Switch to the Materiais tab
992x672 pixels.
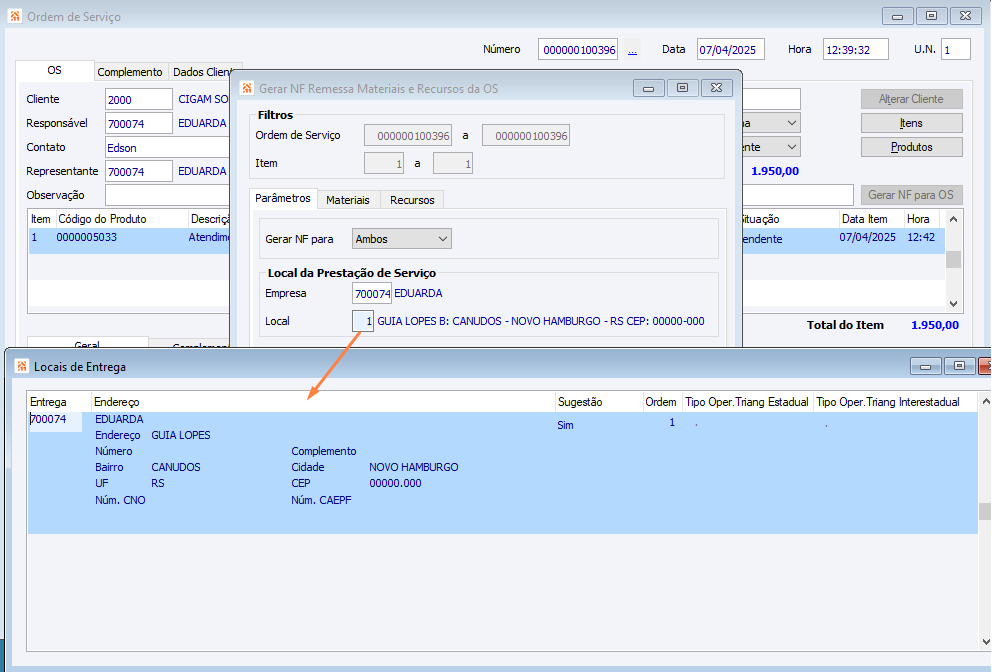pyautogui.click(x=348, y=200)
